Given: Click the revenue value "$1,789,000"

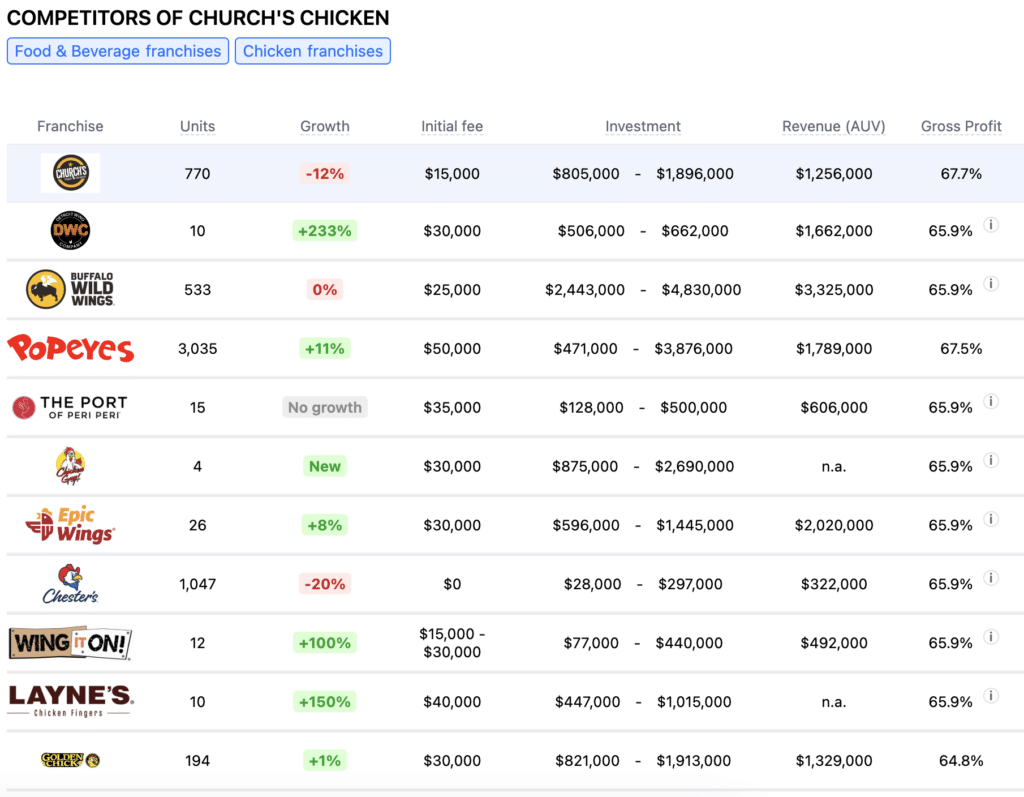Looking at the screenshot, I should (x=834, y=348).
